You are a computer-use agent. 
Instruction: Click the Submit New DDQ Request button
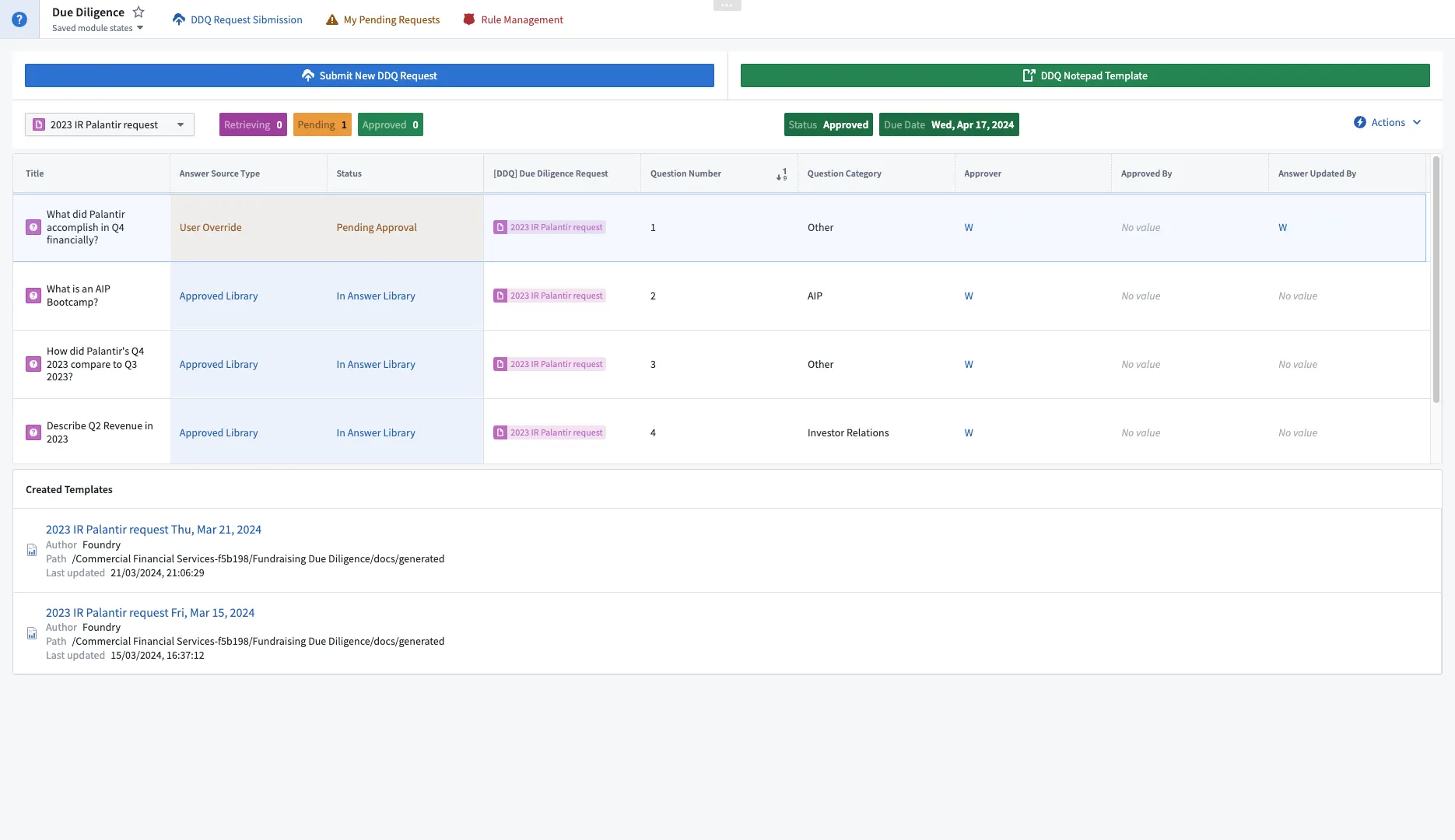pyautogui.click(x=370, y=75)
